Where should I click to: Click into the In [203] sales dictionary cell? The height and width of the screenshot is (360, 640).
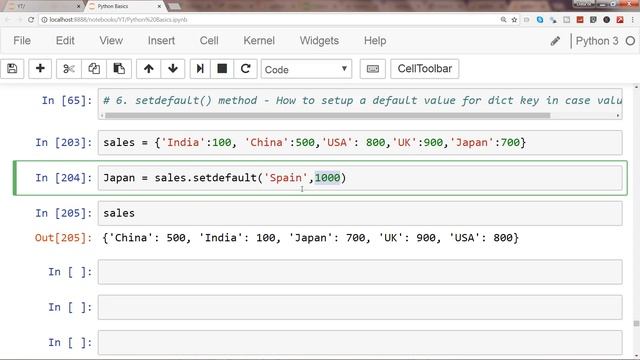click(x=360, y=142)
